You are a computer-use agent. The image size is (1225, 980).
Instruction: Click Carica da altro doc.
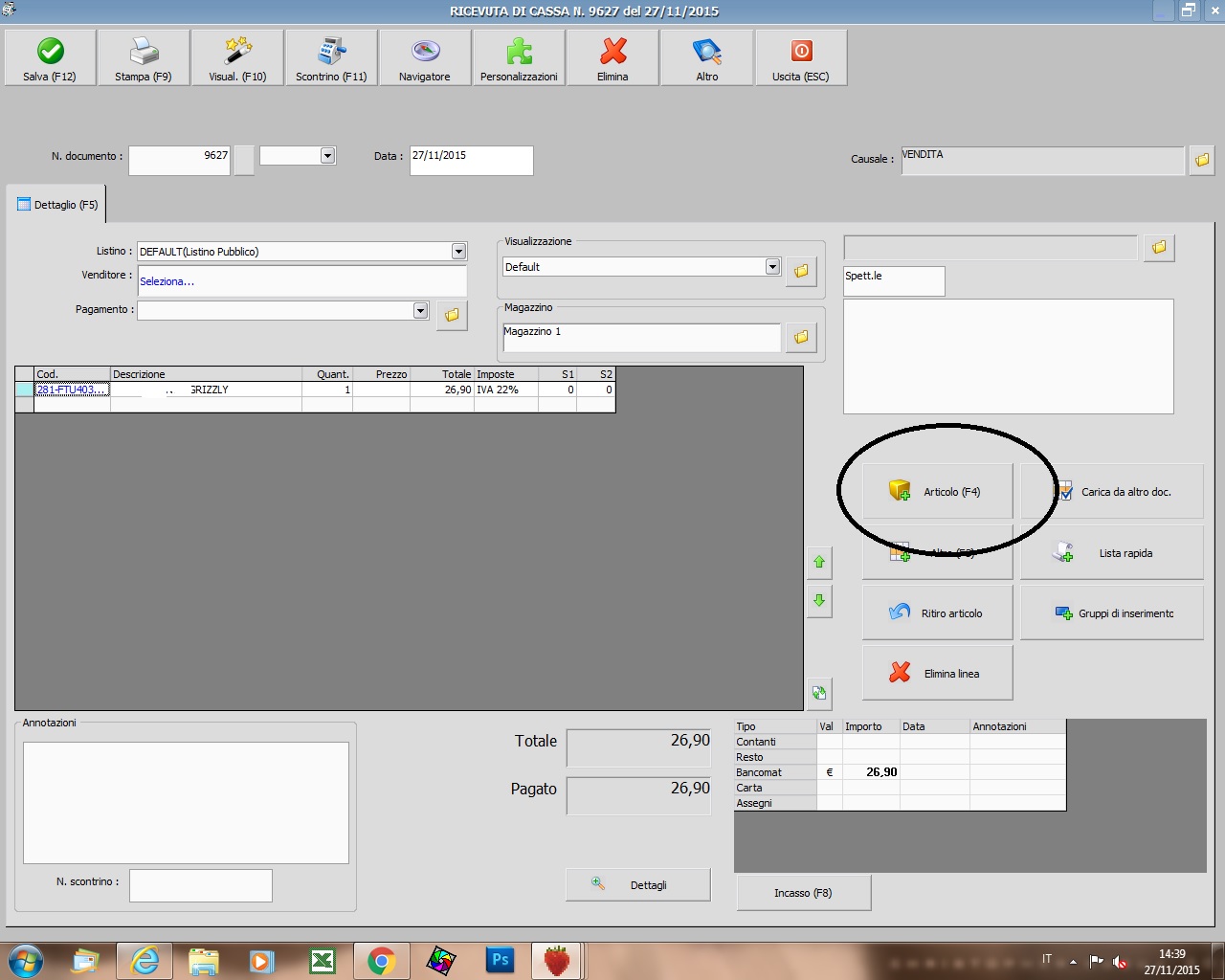click(x=1112, y=492)
